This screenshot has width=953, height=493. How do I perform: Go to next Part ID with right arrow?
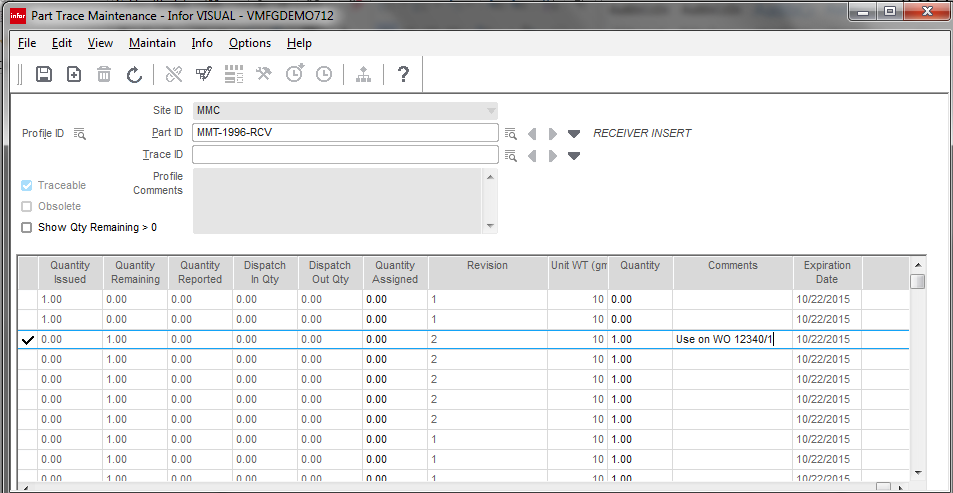[552, 133]
